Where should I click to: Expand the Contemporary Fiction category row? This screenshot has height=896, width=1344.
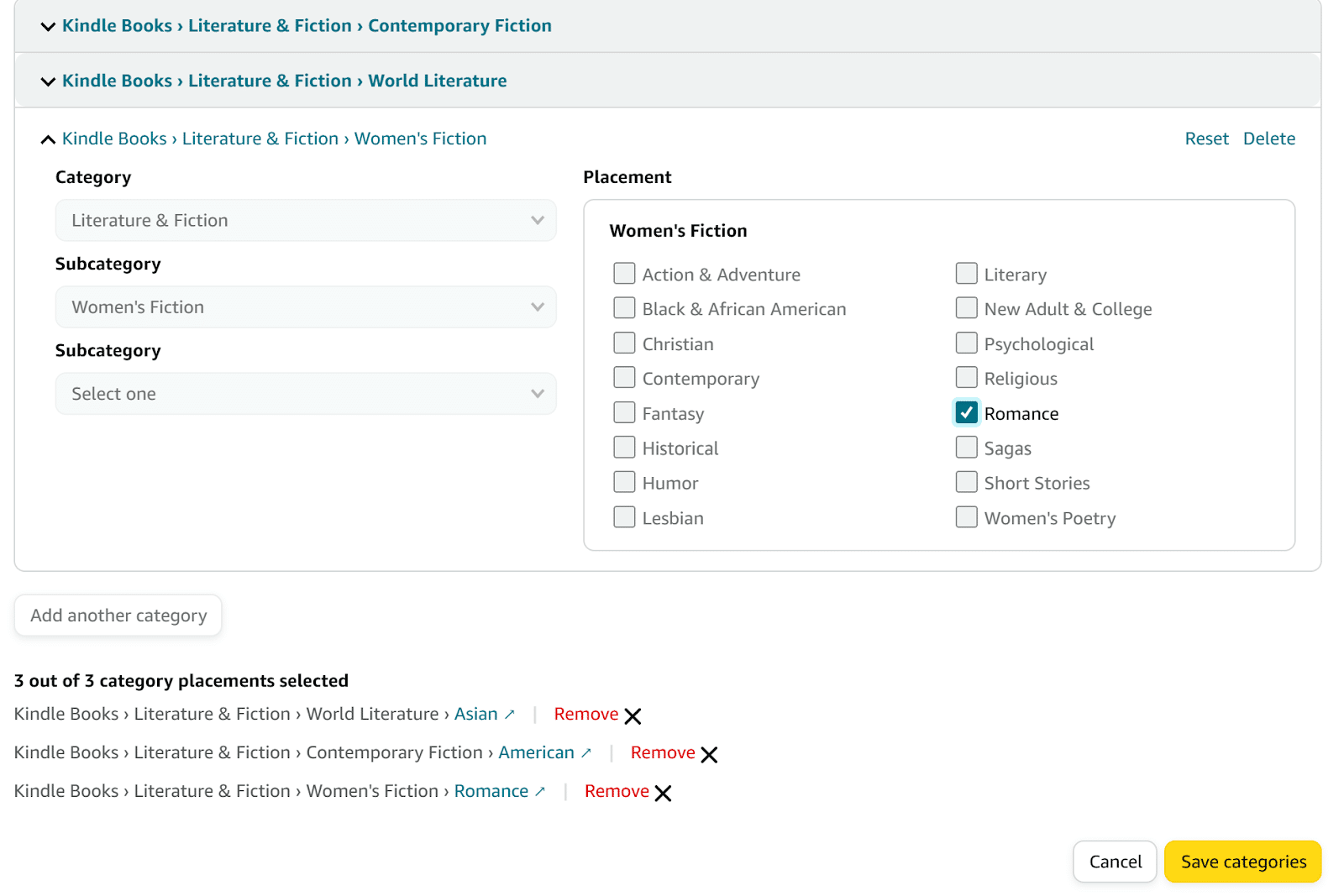point(48,27)
